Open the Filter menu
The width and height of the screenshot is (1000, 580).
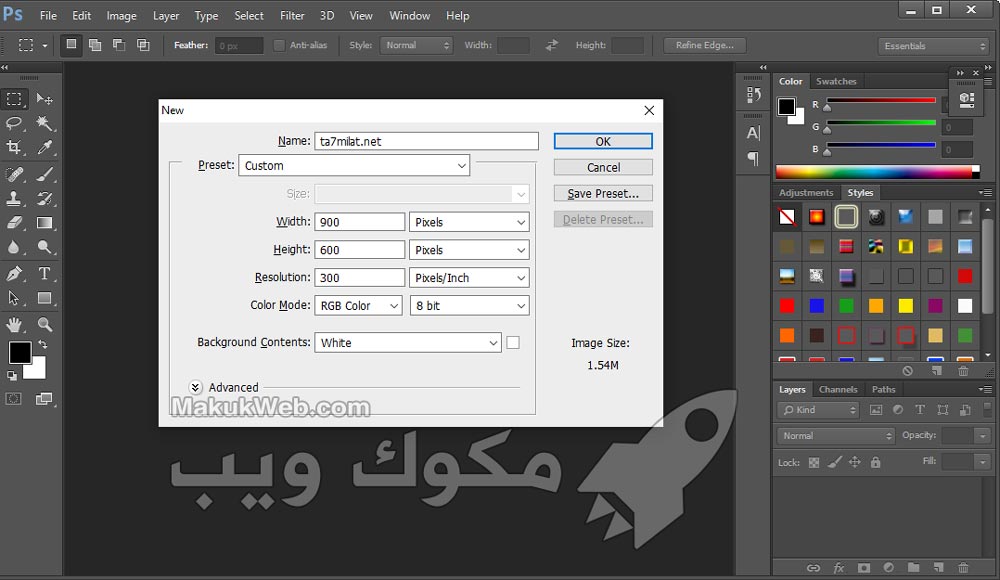click(292, 16)
